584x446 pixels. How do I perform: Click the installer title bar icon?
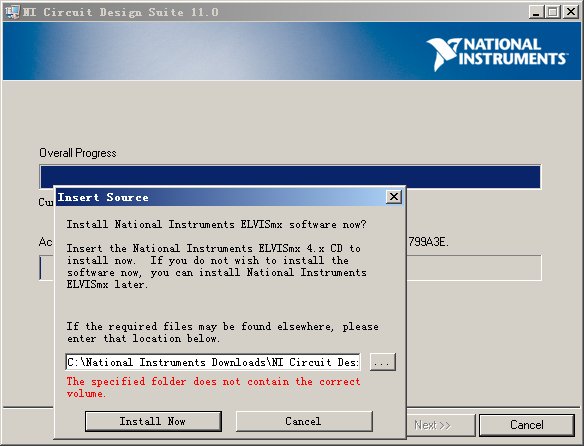[x=12, y=12]
